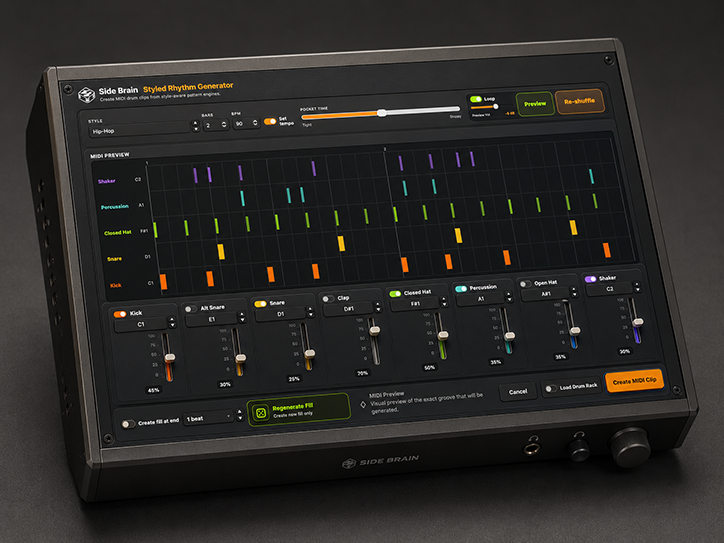Turn off the Closed Hat channel switch

[395, 294]
